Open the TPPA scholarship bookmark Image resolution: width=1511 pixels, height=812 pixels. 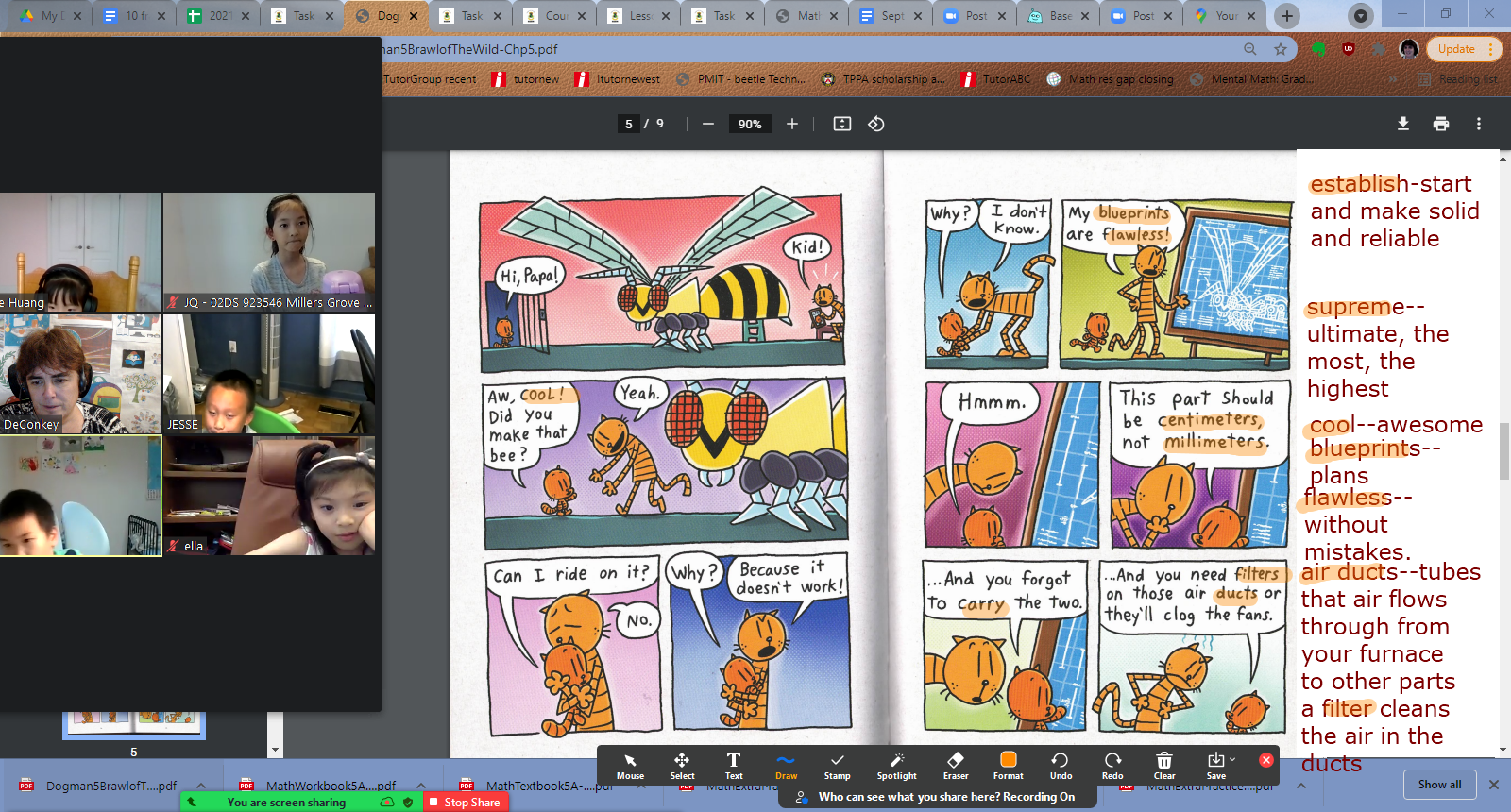coord(883,79)
